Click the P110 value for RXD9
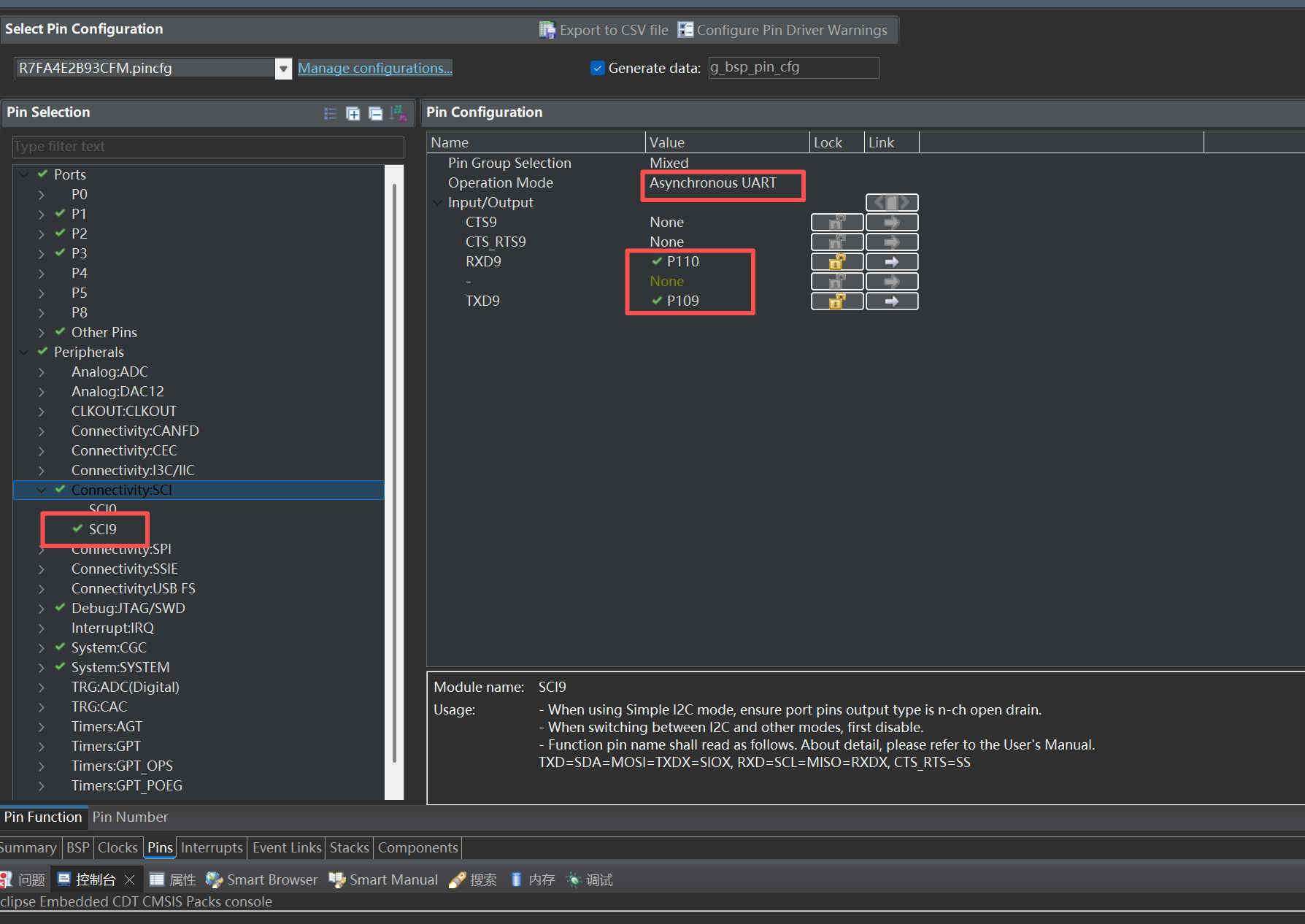The height and width of the screenshot is (924, 1305). 683,261
